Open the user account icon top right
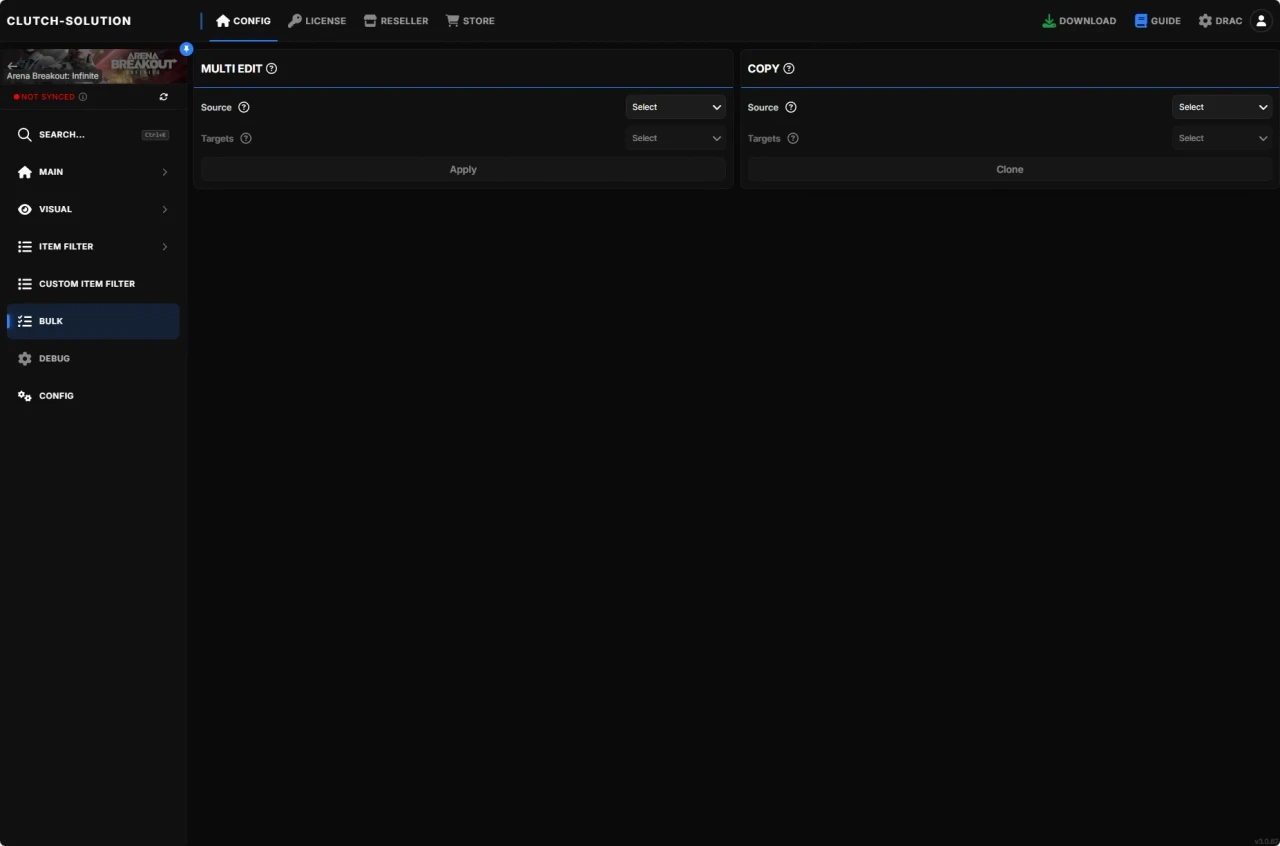The height and width of the screenshot is (846, 1280). pyautogui.click(x=1260, y=20)
